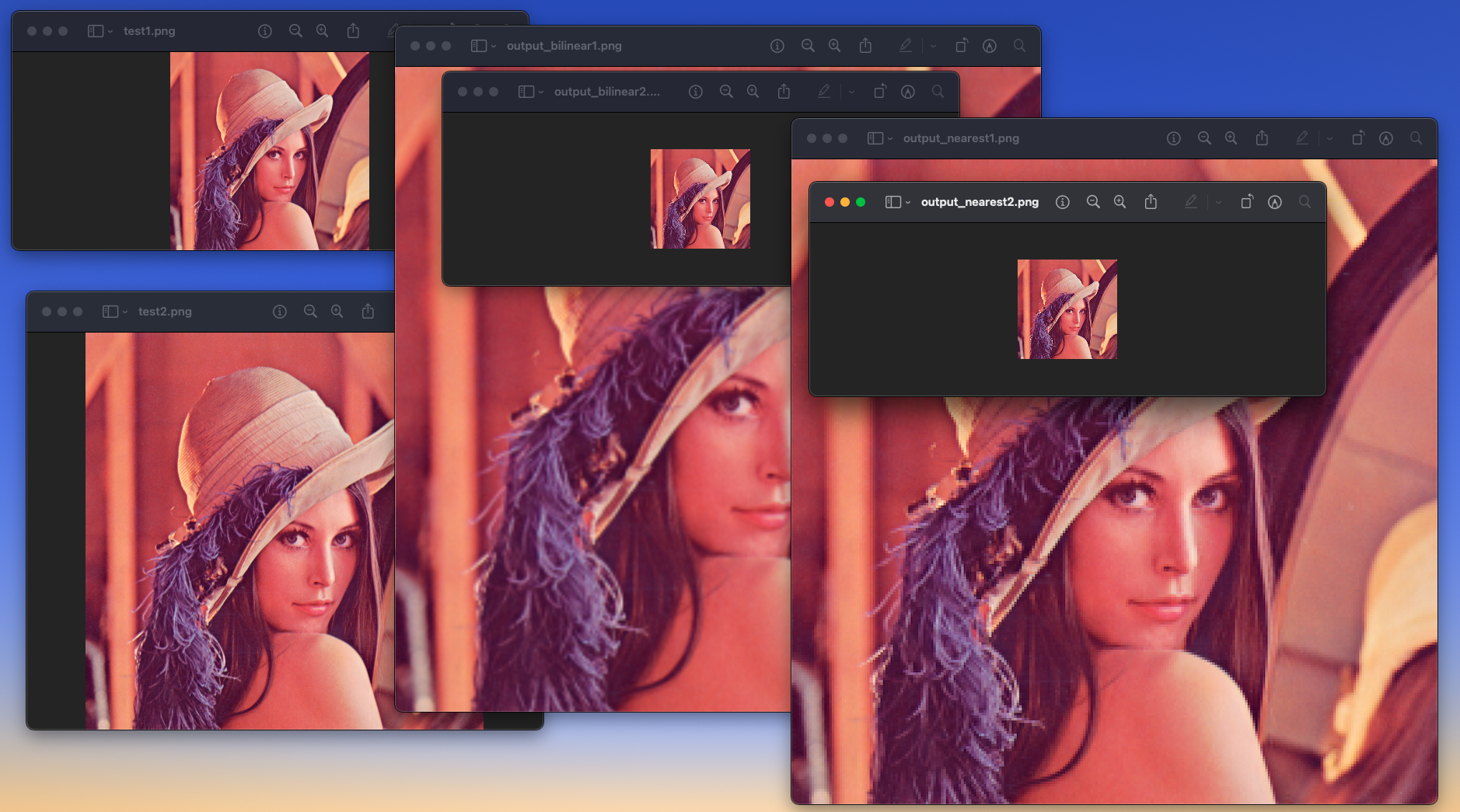The image size is (1460, 812).
Task: Zoom in on output_bilinear2 window
Action: 753,92
